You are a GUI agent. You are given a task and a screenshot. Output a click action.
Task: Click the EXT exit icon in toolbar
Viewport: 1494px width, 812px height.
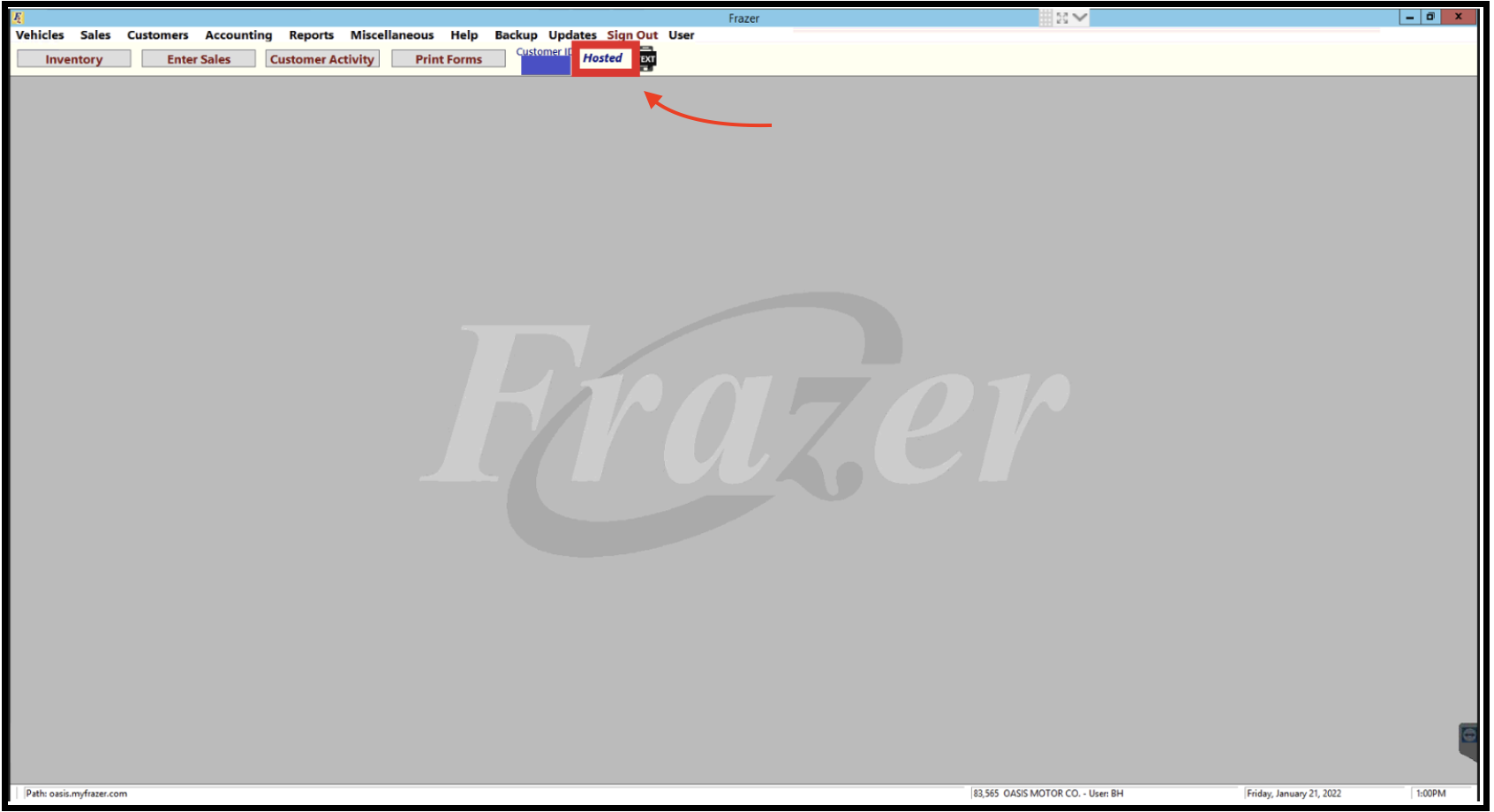(648, 59)
